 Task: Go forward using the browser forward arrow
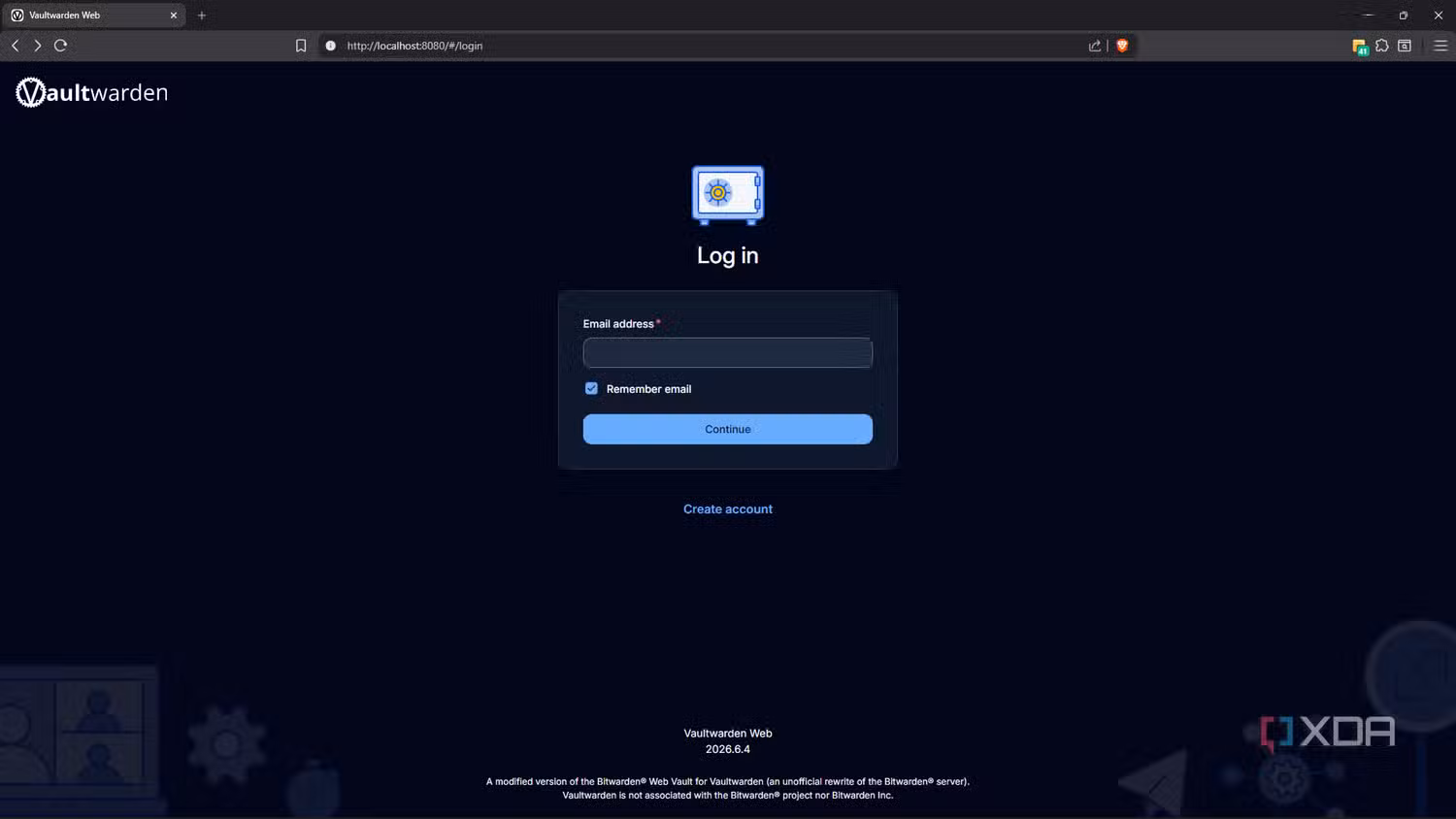(38, 46)
